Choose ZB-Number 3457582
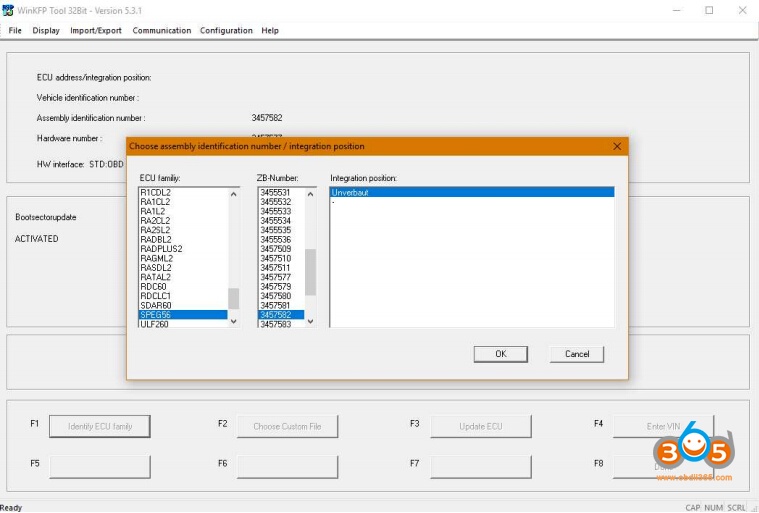 click(x=278, y=315)
